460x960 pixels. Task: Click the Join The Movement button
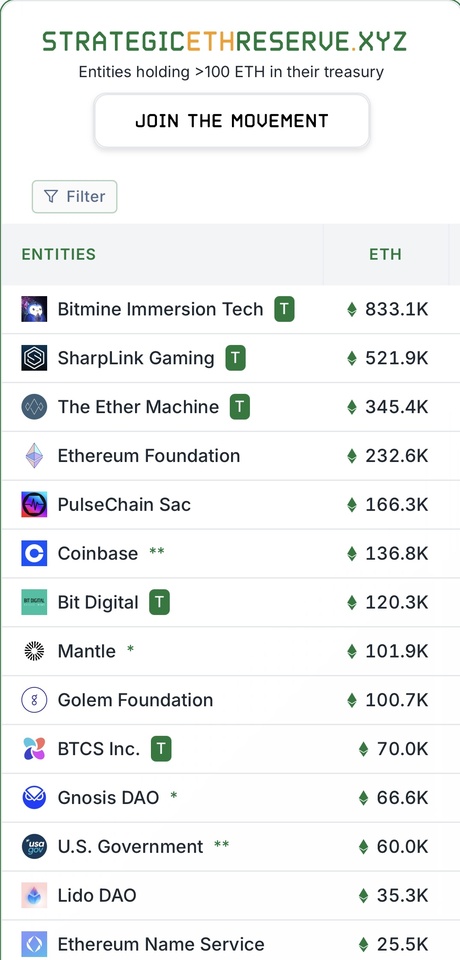[x=232, y=121]
